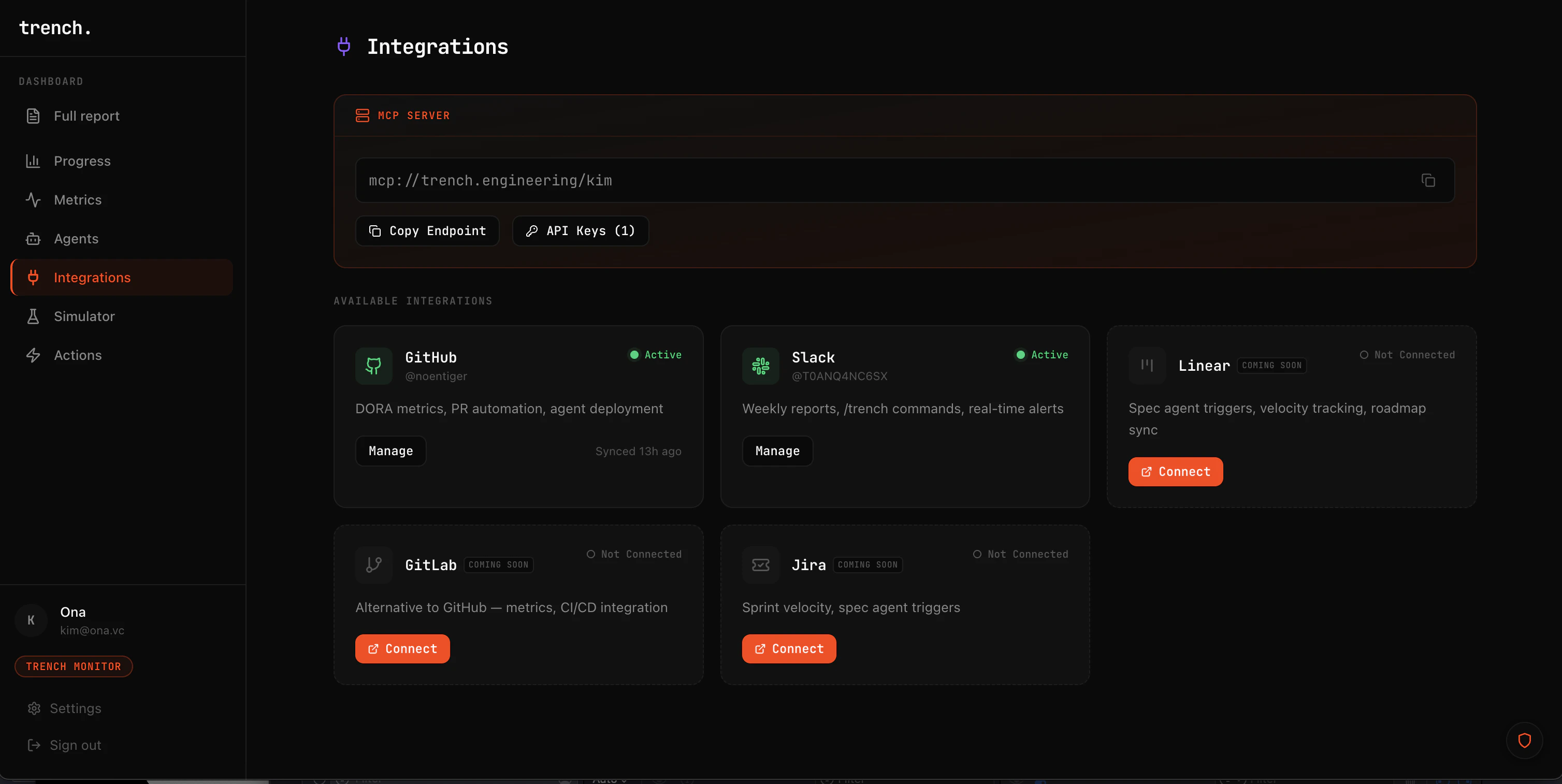Image resolution: width=1562 pixels, height=784 pixels.
Task: Connect the Linear integration
Action: tap(1175, 471)
